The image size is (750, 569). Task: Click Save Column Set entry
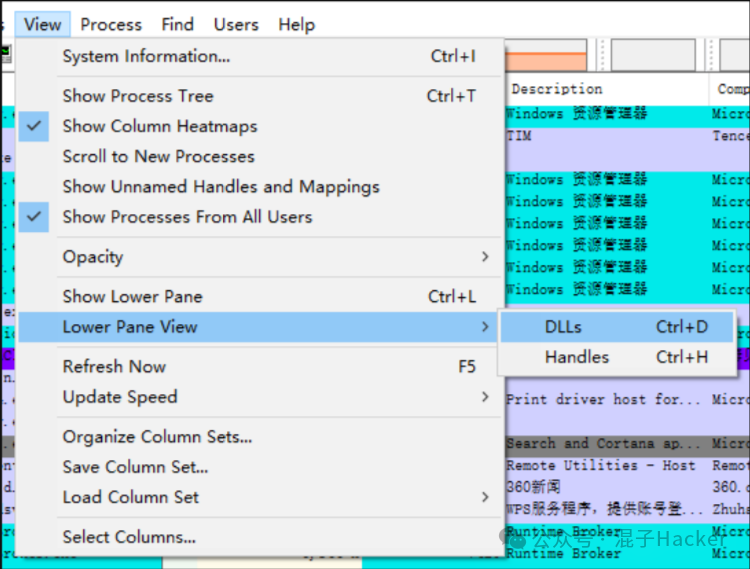point(261,467)
